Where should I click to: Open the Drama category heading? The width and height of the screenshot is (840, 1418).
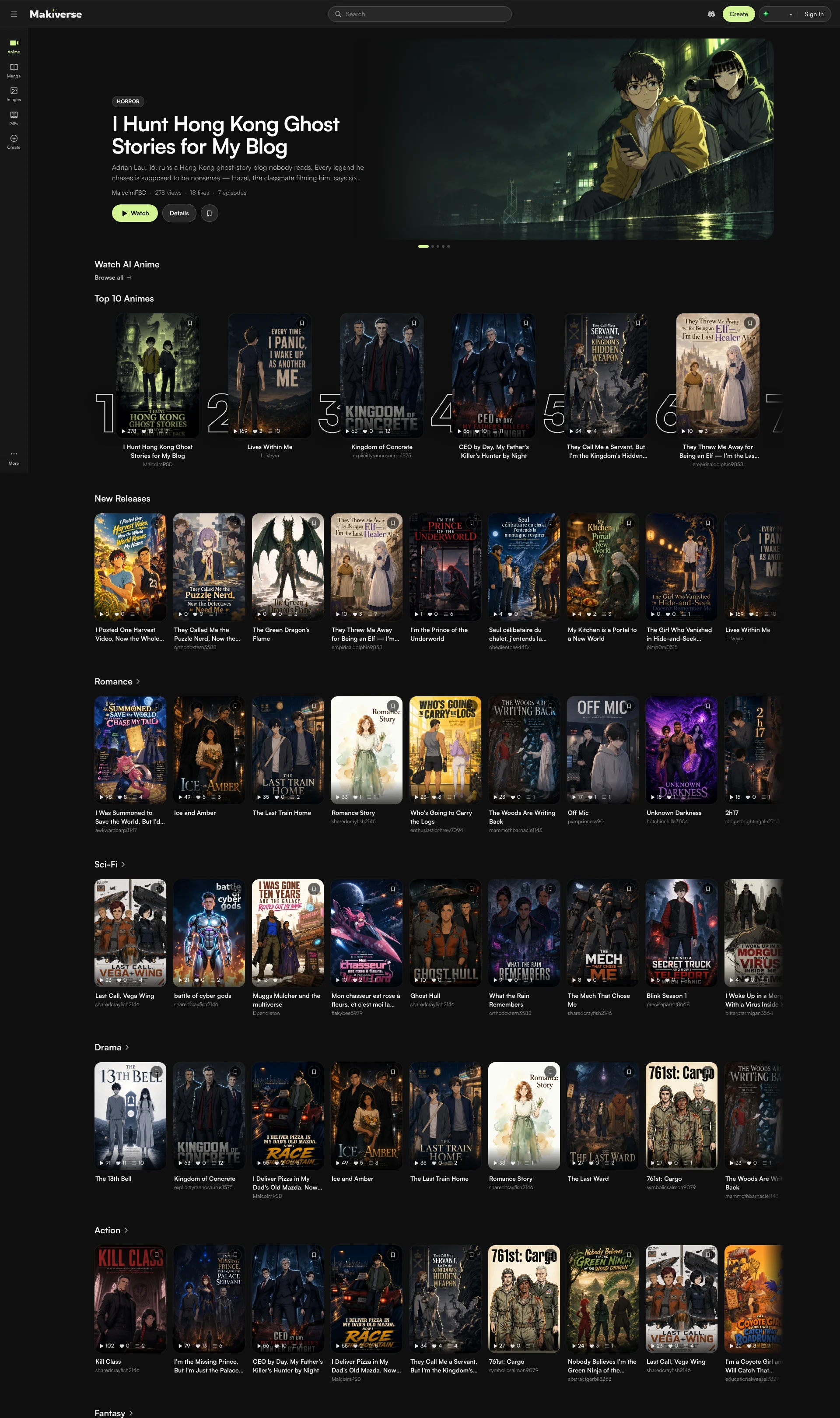112,1047
